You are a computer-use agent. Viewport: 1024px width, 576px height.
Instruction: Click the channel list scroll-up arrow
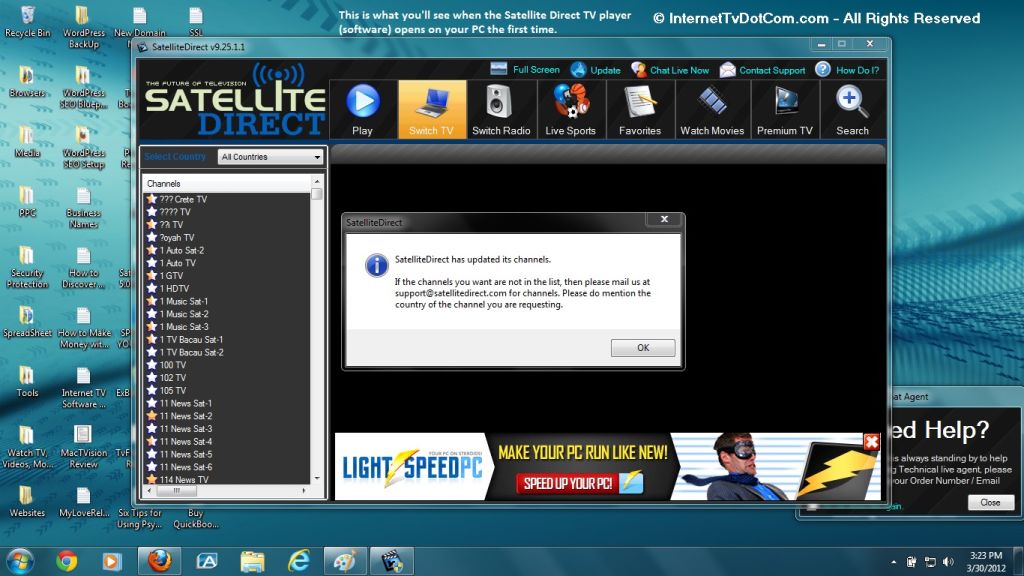317,182
